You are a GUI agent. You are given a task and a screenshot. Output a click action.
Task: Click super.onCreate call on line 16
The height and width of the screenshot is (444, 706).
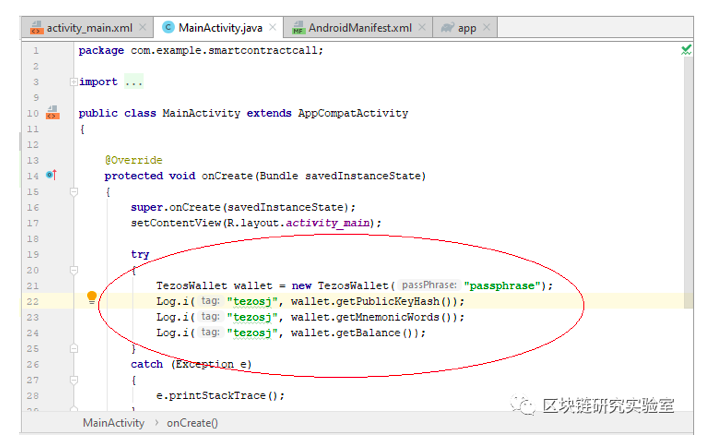[243, 207]
